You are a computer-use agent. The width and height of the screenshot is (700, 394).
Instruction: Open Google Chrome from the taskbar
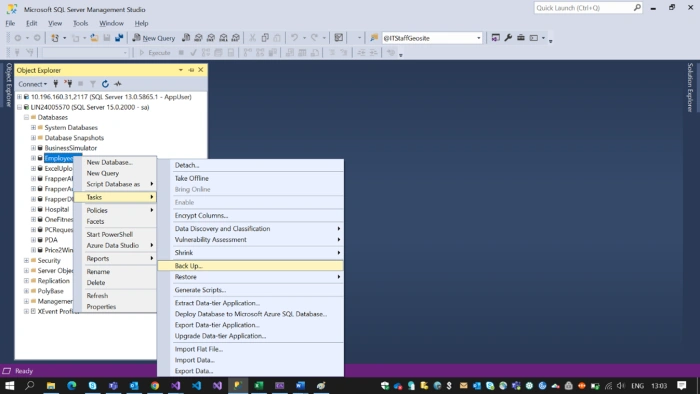click(x=155, y=386)
